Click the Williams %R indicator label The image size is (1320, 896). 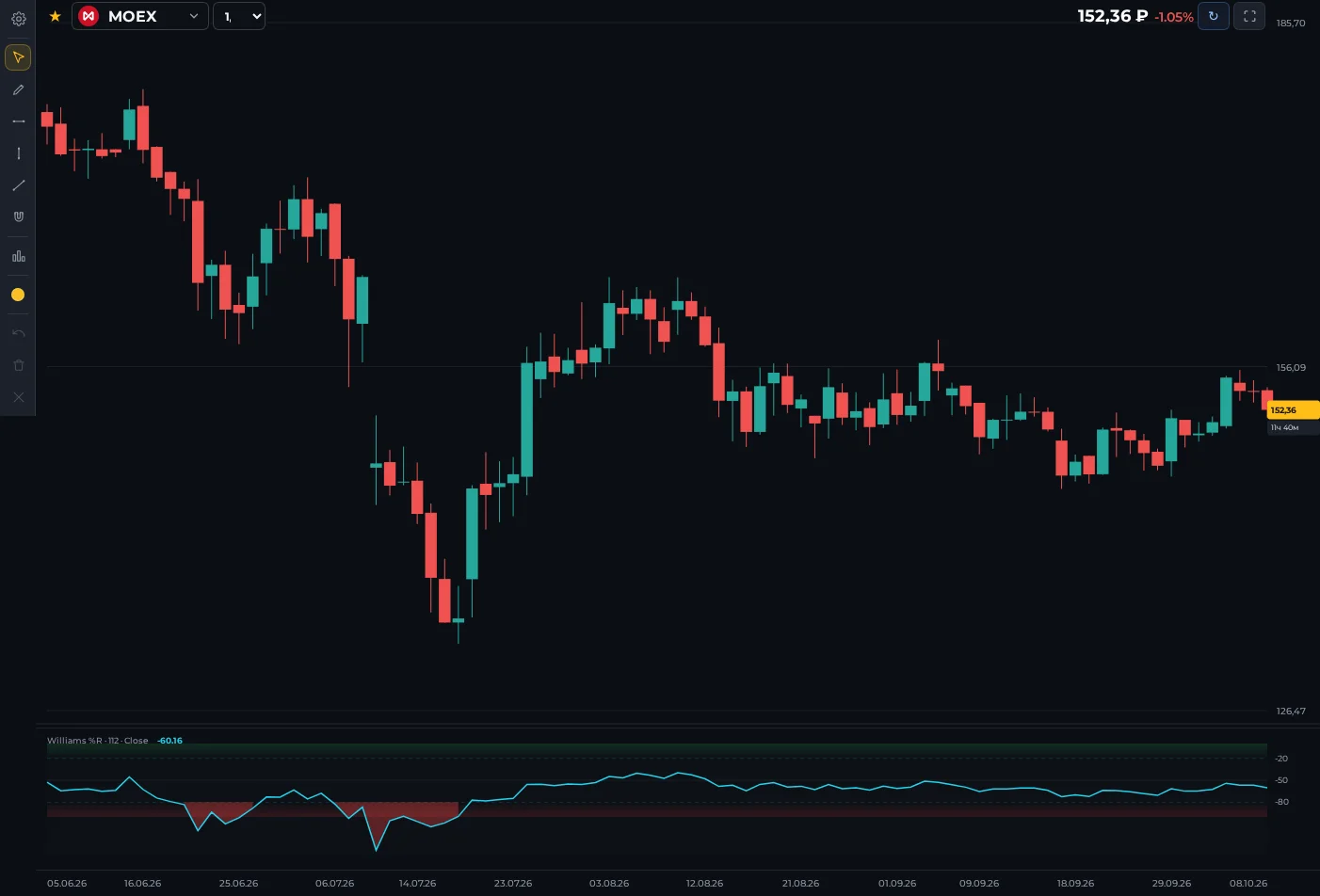tap(98, 741)
